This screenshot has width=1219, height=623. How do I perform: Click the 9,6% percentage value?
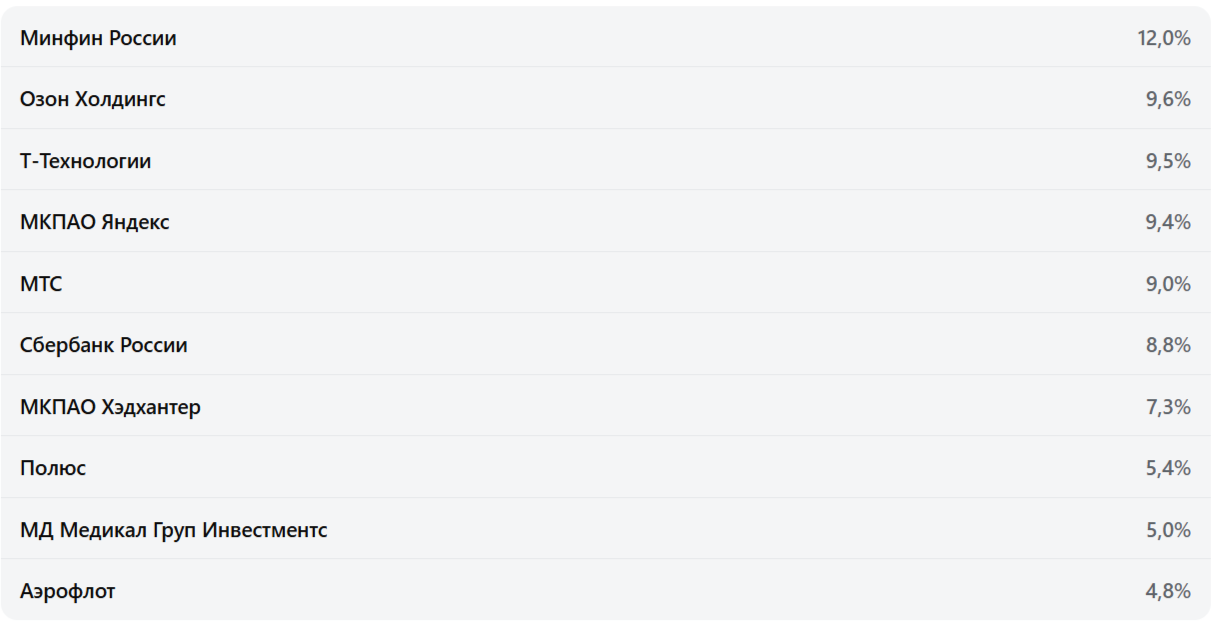tap(1168, 99)
